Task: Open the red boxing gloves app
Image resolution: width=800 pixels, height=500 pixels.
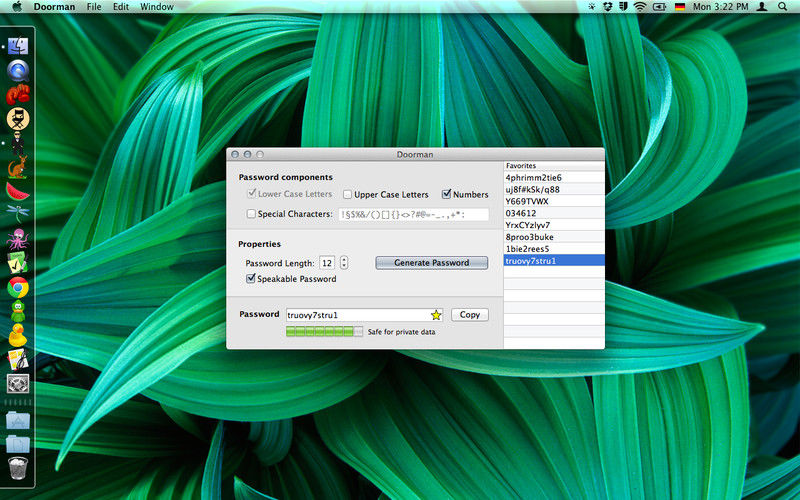Action: tap(18, 94)
